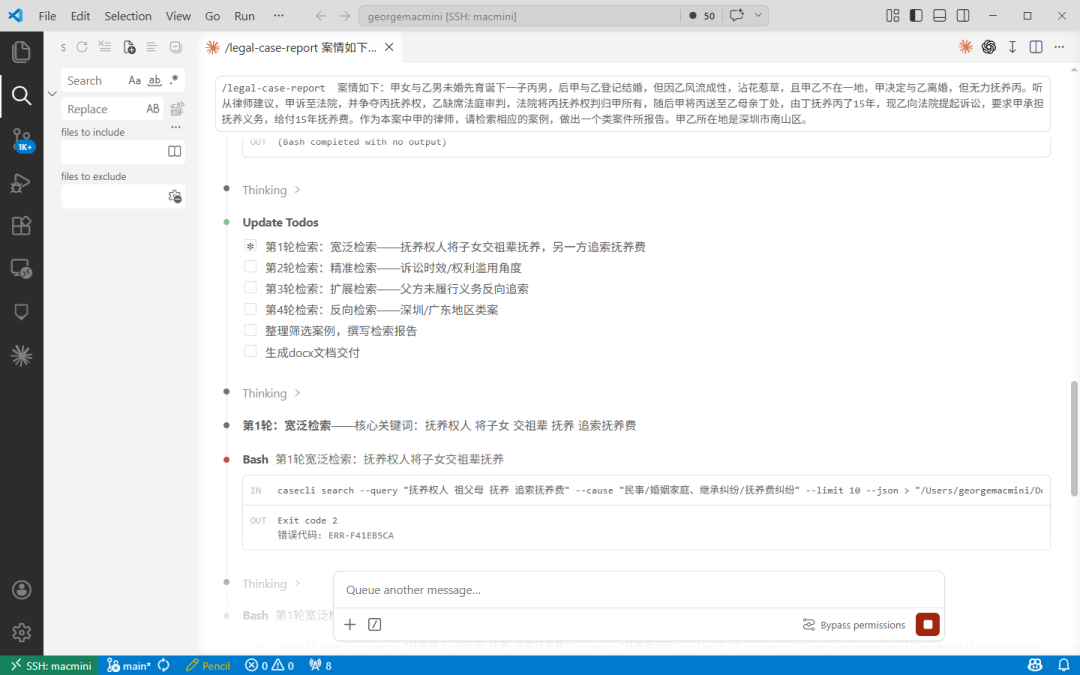The height and width of the screenshot is (675, 1080).
Task: Select the Search view icon in activity bar
Action: (21, 96)
